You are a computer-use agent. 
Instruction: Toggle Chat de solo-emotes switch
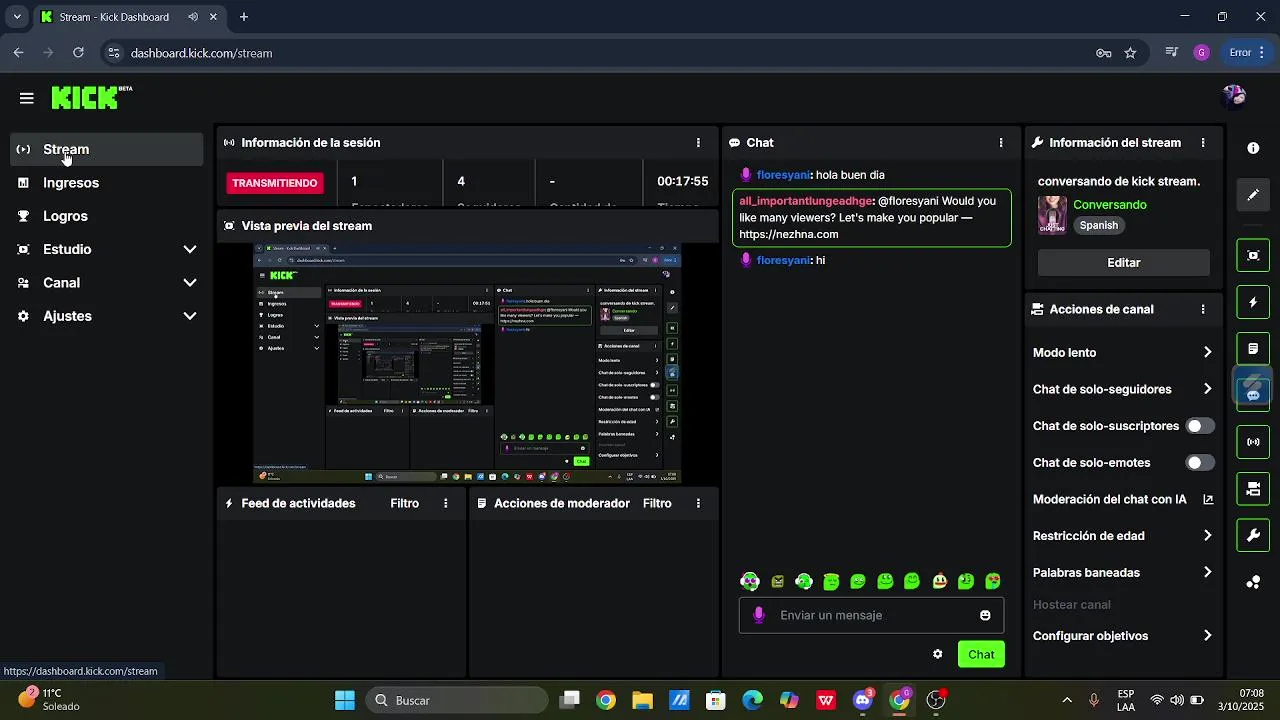pos(1200,463)
